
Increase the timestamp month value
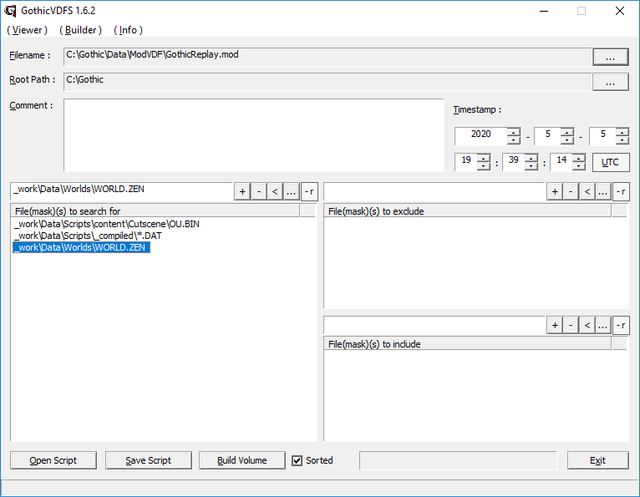[x=567, y=131]
